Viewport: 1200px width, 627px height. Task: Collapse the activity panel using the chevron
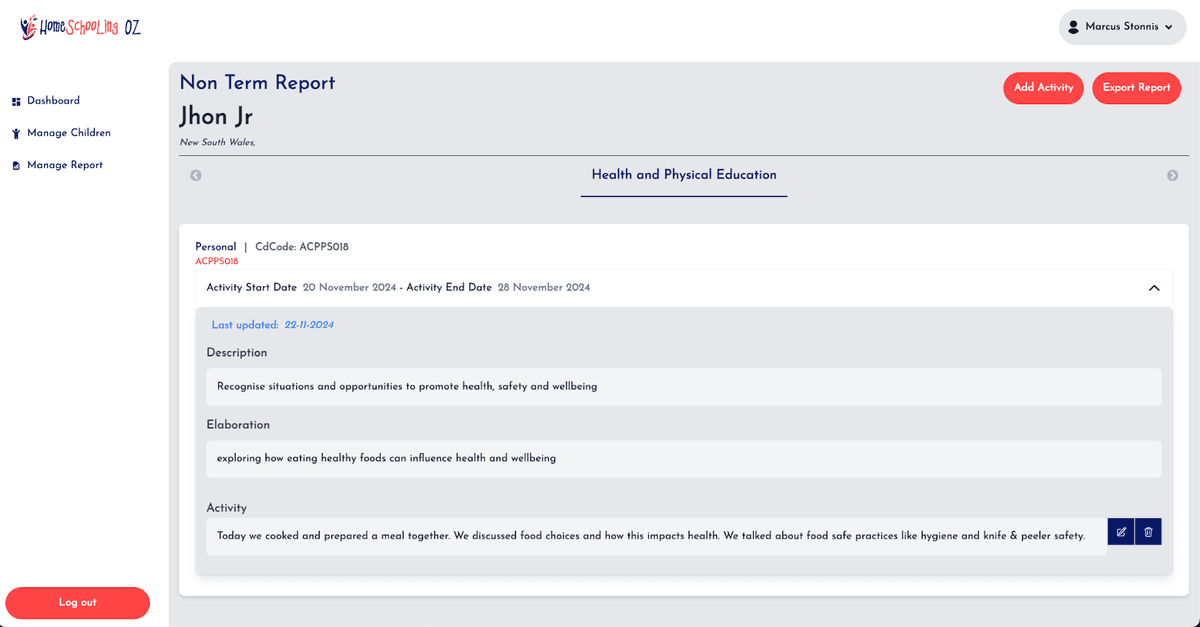pyautogui.click(x=1154, y=288)
